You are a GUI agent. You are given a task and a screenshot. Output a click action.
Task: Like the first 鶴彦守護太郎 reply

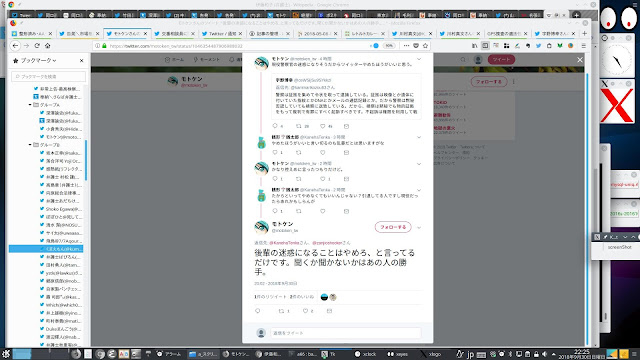tap(322, 153)
